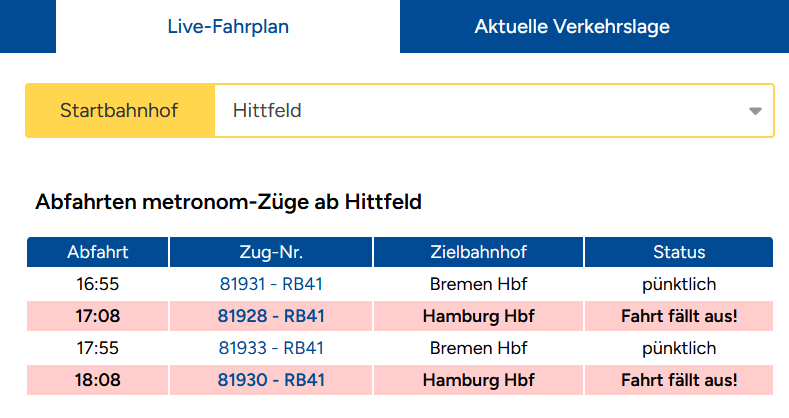This screenshot has height=418, width=789.
Task: Switch to Live-Fahrplan tab
Action: pos(228,26)
